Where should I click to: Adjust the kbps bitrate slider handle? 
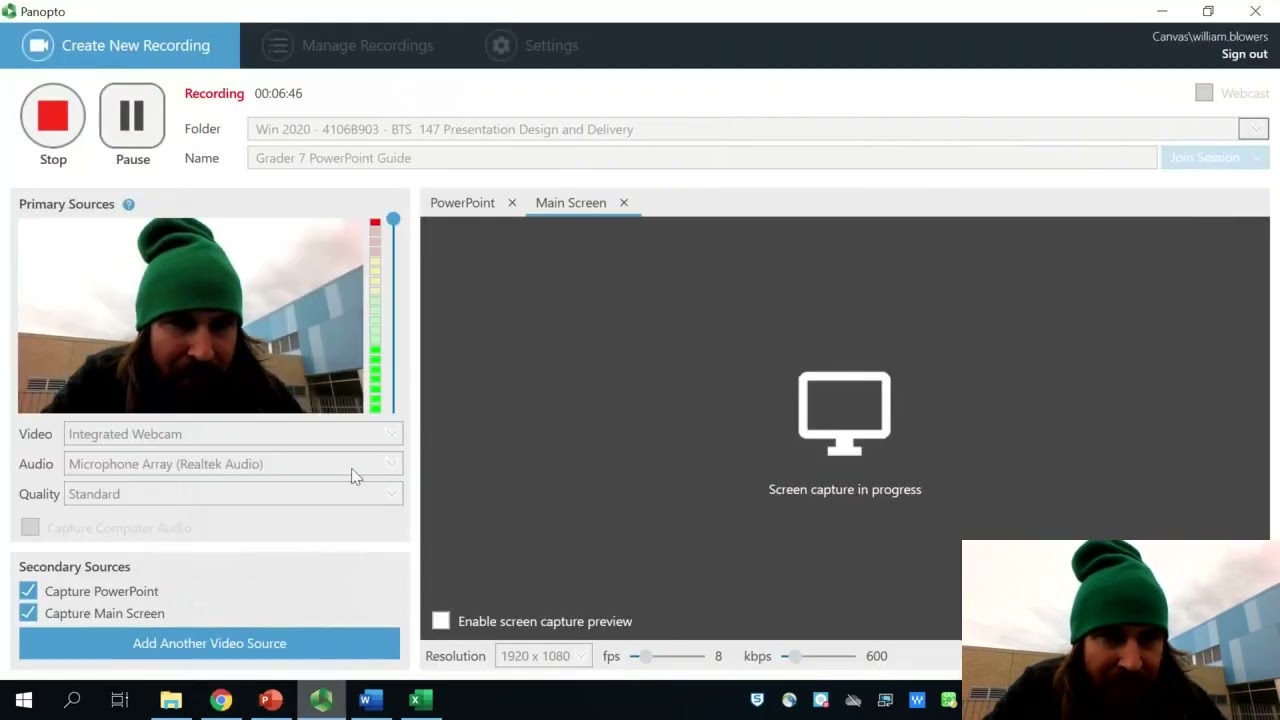point(795,656)
